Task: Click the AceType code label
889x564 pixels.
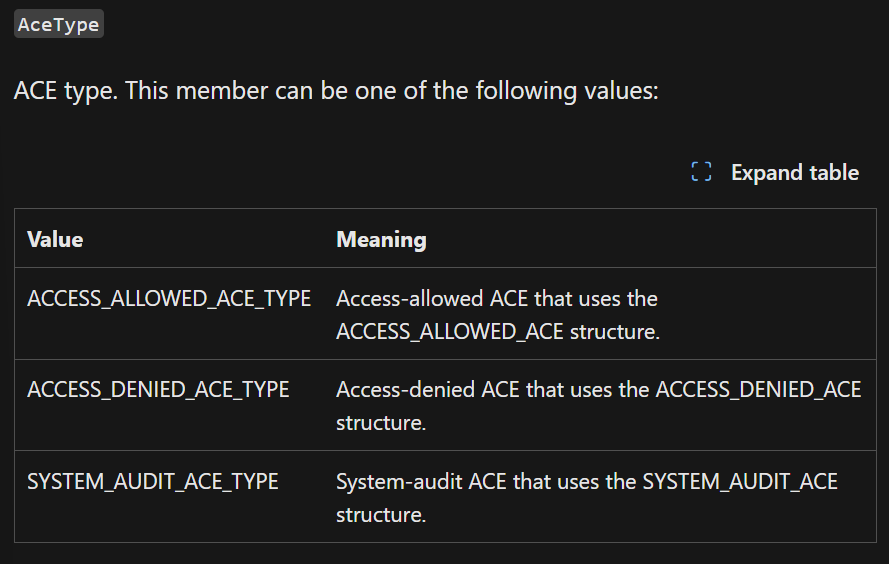Action: point(58,24)
